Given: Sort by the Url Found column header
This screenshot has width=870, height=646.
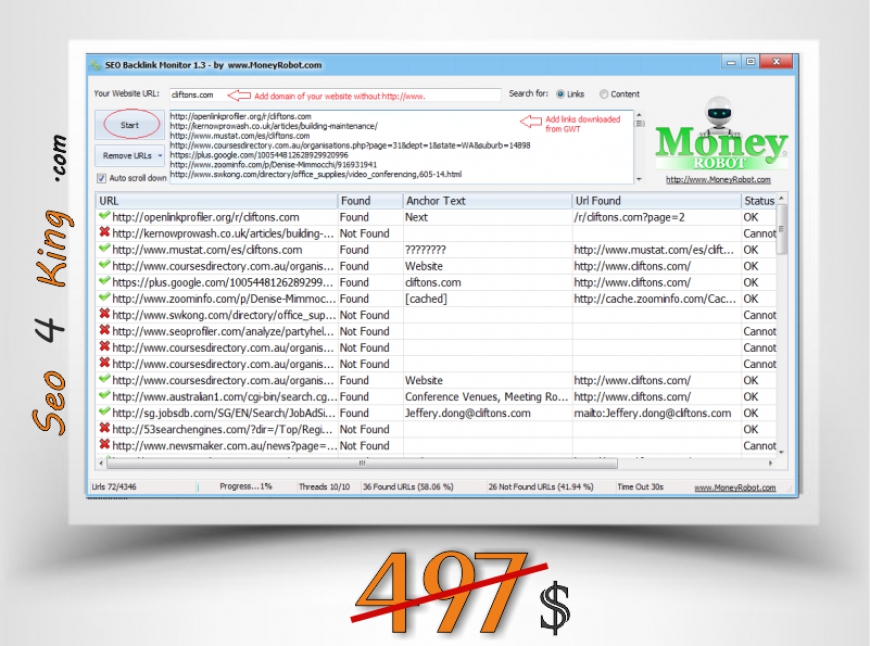Looking at the screenshot, I should pyautogui.click(x=656, y=201).
